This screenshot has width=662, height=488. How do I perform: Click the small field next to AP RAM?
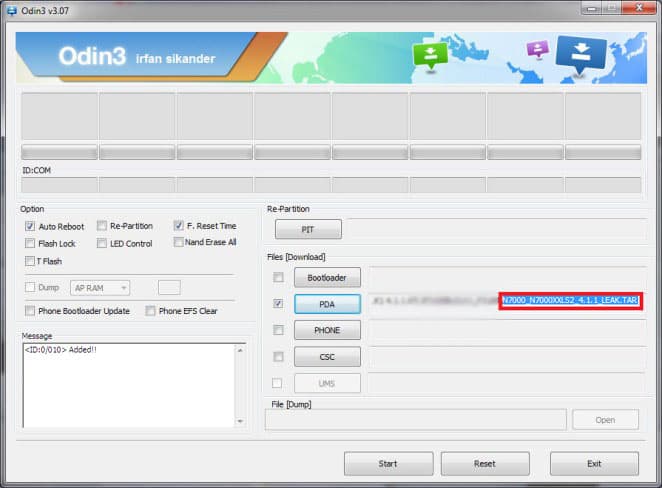point(169,287)
